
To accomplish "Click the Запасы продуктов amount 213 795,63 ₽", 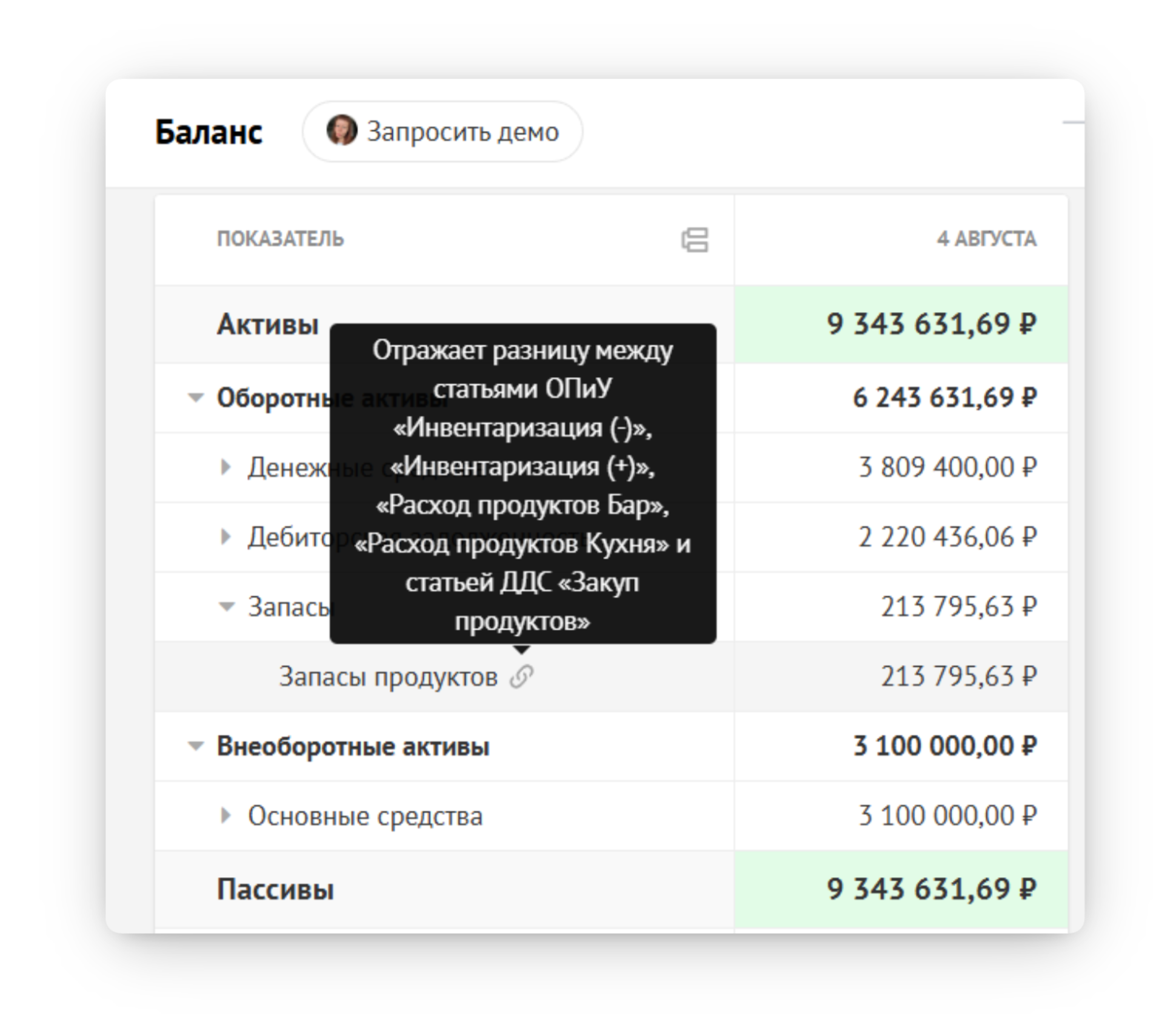I will click(x=959, y=676).
